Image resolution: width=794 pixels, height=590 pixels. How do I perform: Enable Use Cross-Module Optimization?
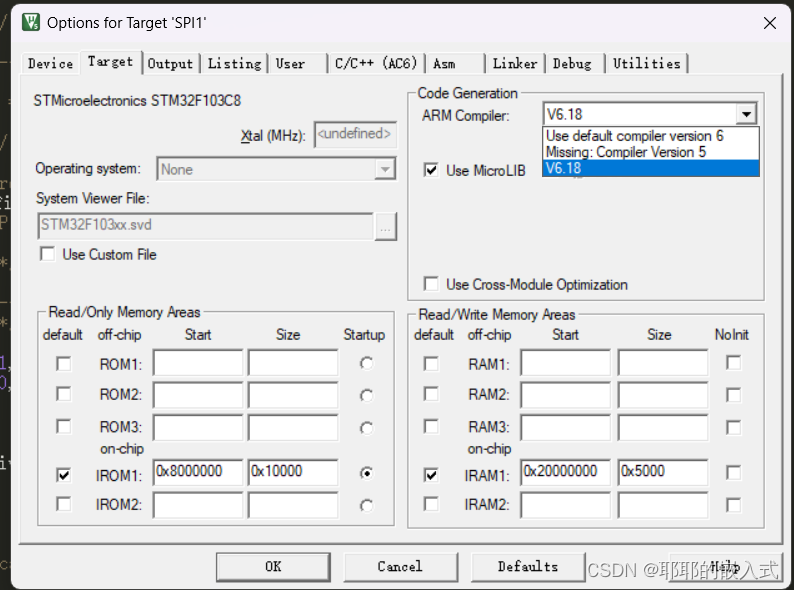pyautogui.click(x=431, y=284)
